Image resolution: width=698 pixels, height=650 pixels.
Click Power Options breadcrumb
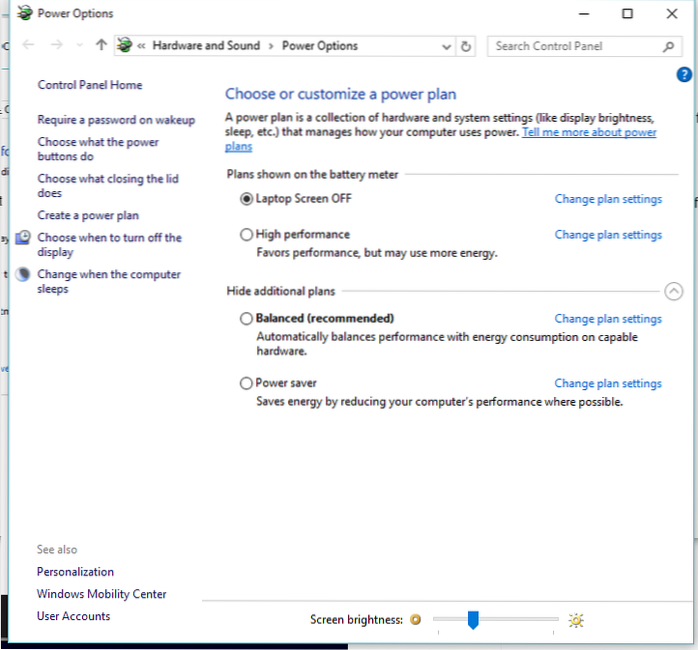(320, 46)
